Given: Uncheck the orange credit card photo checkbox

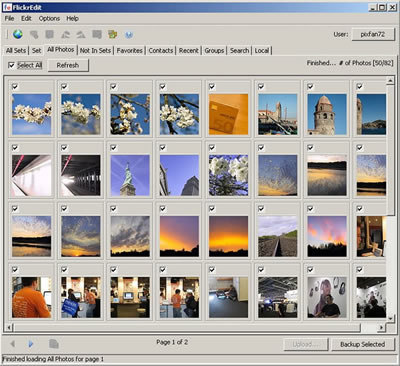Looking at the screenshot, I should pos(212,86).
